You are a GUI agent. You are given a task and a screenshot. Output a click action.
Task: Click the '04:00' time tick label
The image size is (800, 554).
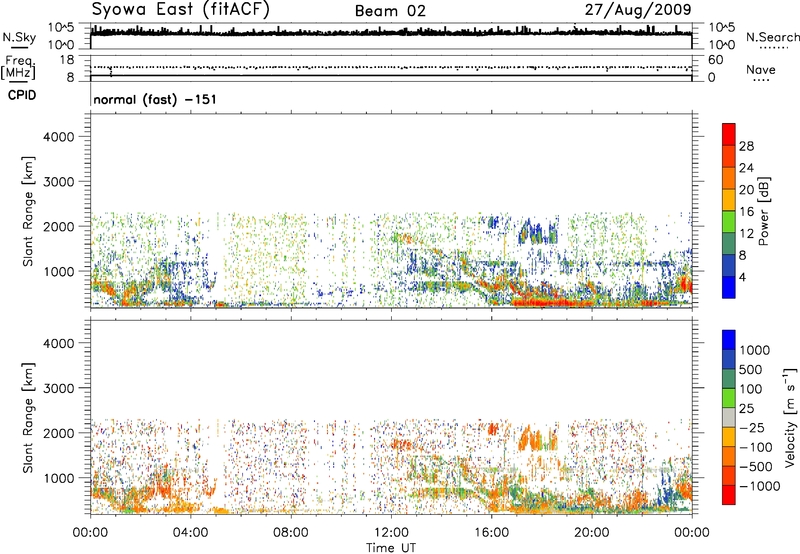191,533
